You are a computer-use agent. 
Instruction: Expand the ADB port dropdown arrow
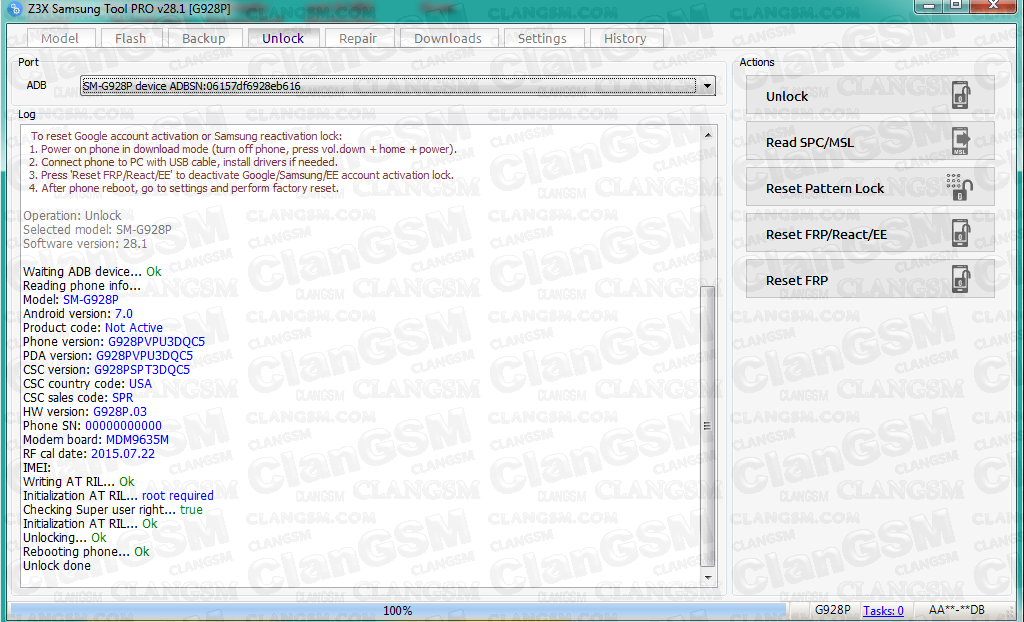coord(707,86)
